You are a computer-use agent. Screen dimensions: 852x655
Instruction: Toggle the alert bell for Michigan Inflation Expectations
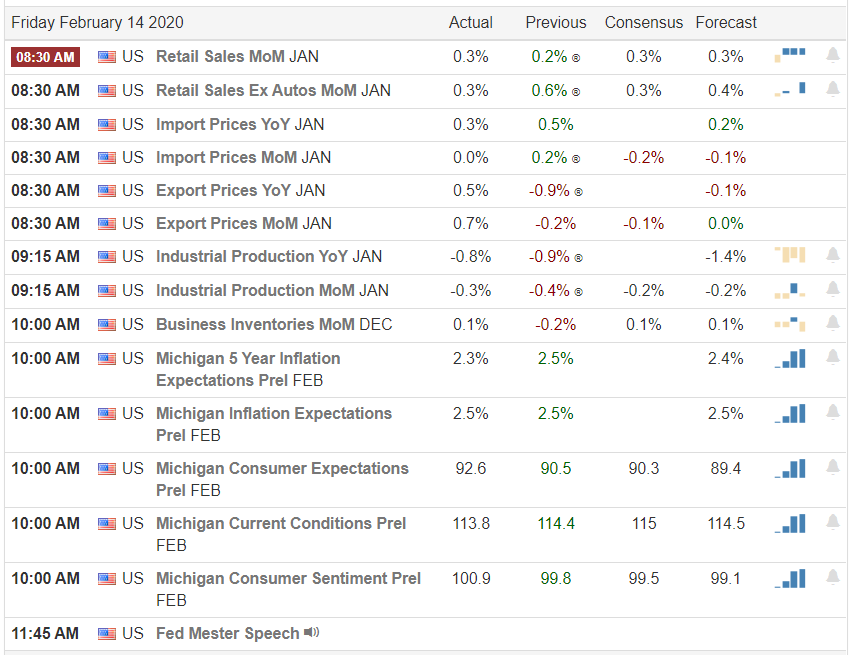[x=833, y=413]
